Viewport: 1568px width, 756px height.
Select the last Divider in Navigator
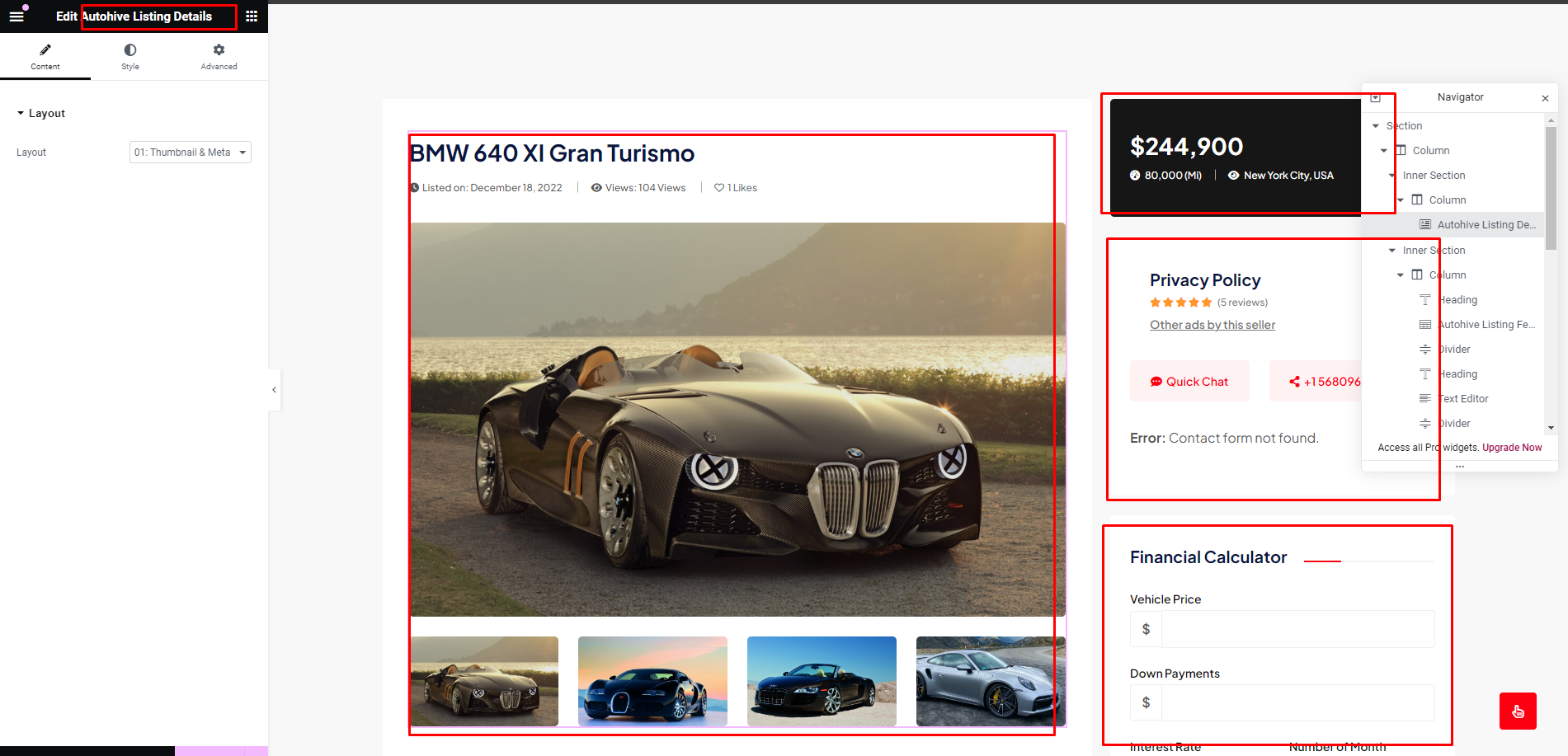coord(1453,424)
